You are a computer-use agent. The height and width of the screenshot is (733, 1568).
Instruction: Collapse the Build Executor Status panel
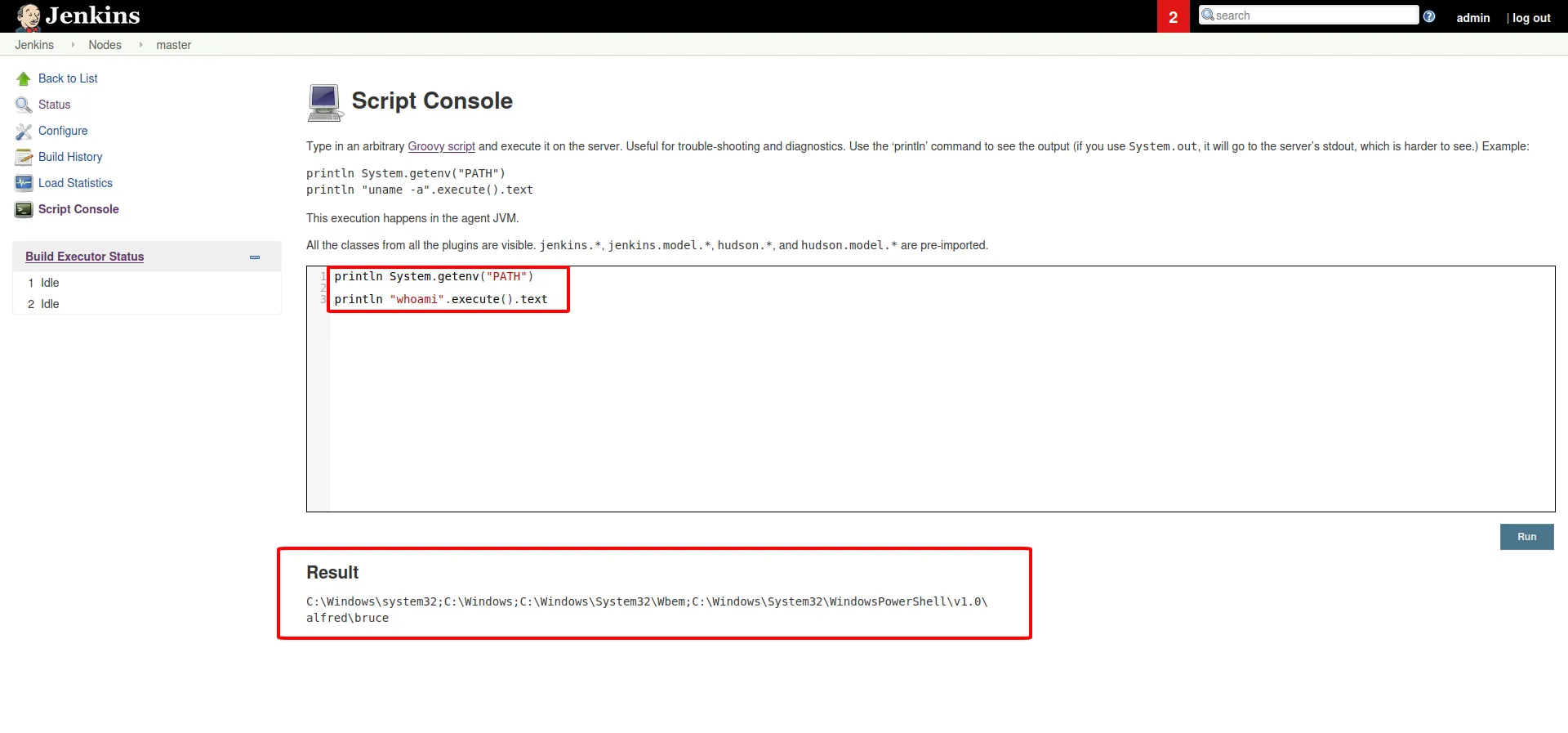point(255,257)
